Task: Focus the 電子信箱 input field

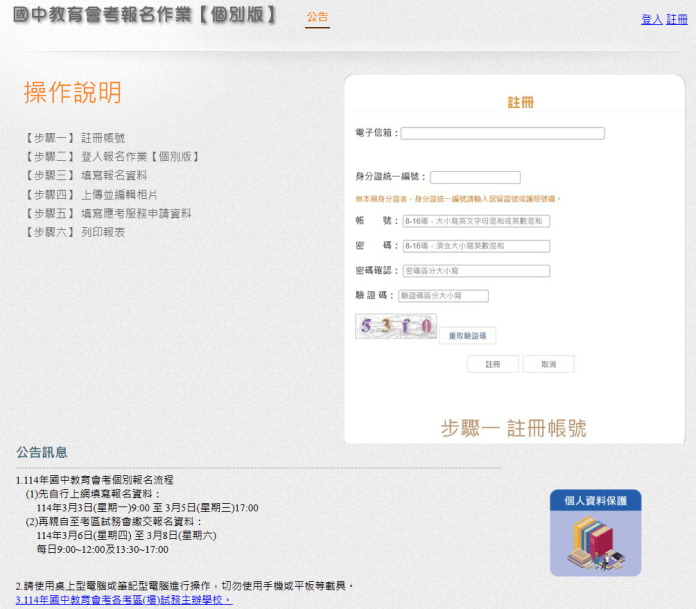Action: 502,133
